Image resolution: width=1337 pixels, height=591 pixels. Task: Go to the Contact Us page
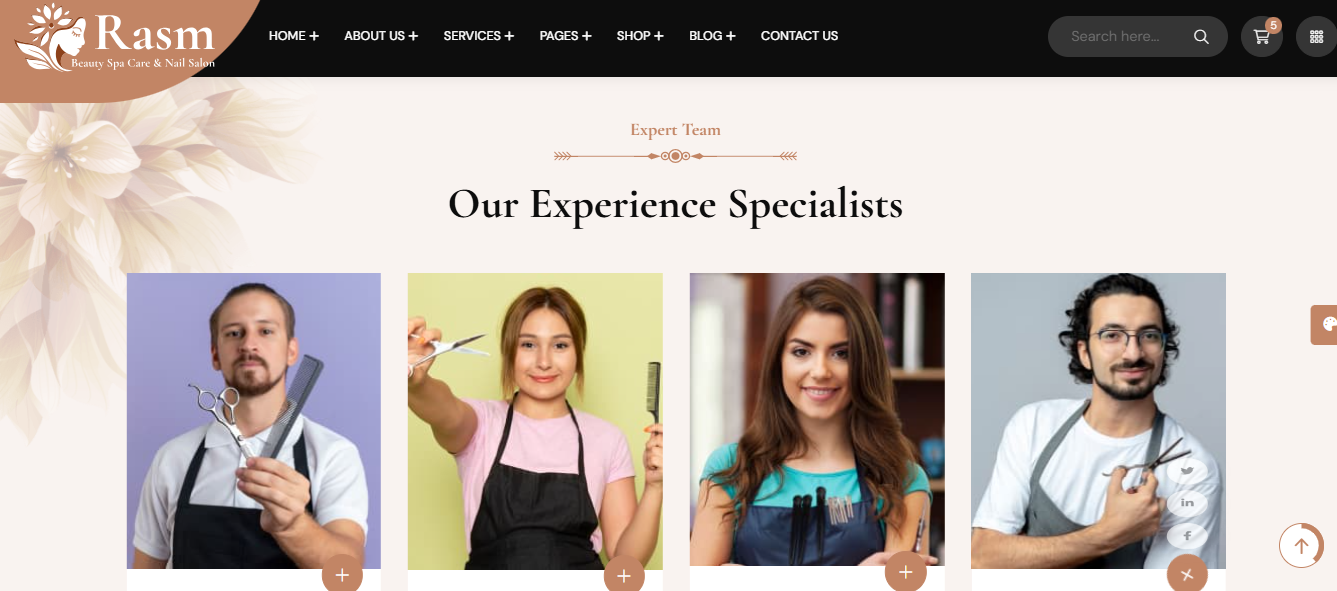(799, 36)
